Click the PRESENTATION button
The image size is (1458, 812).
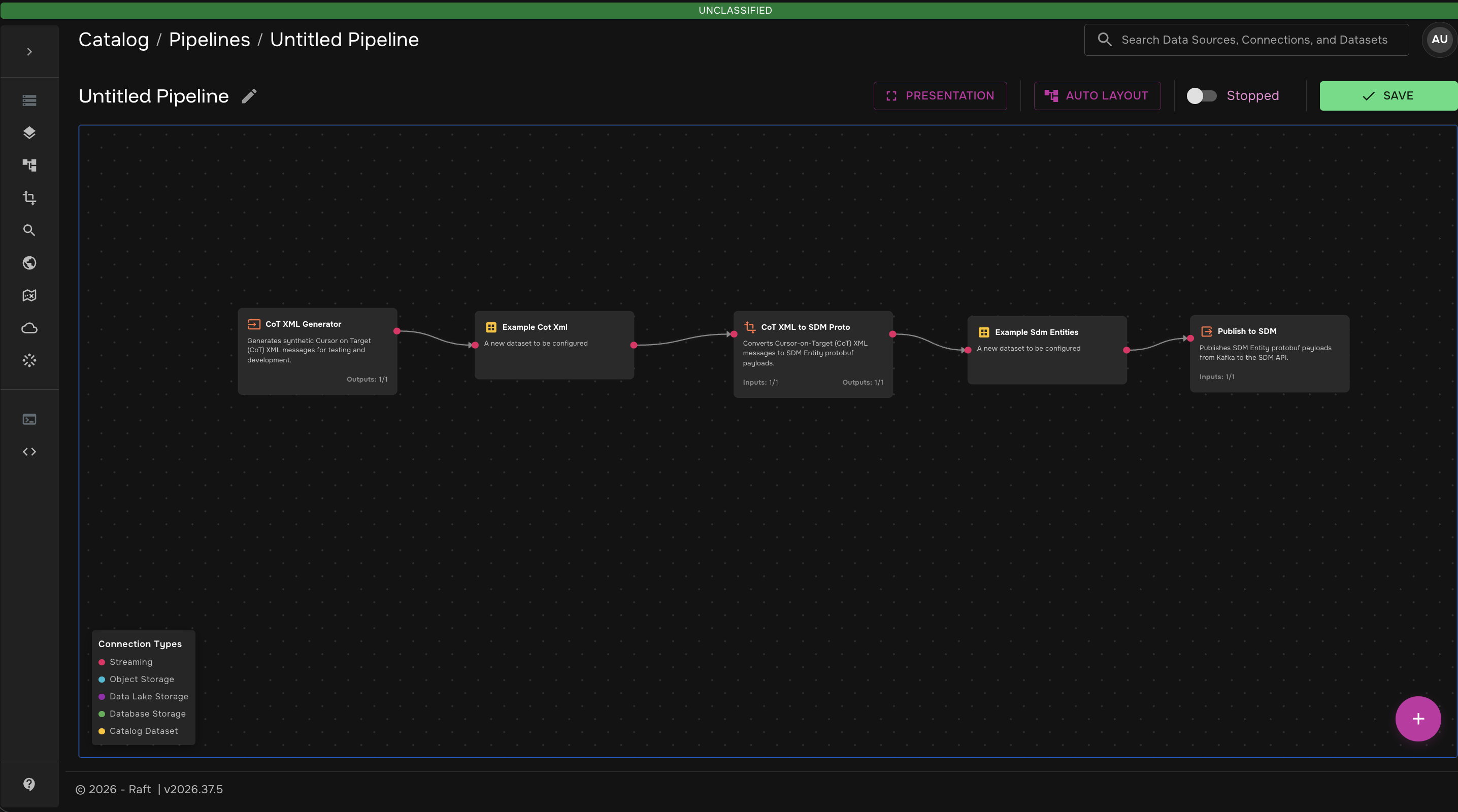tap(940, 95)
